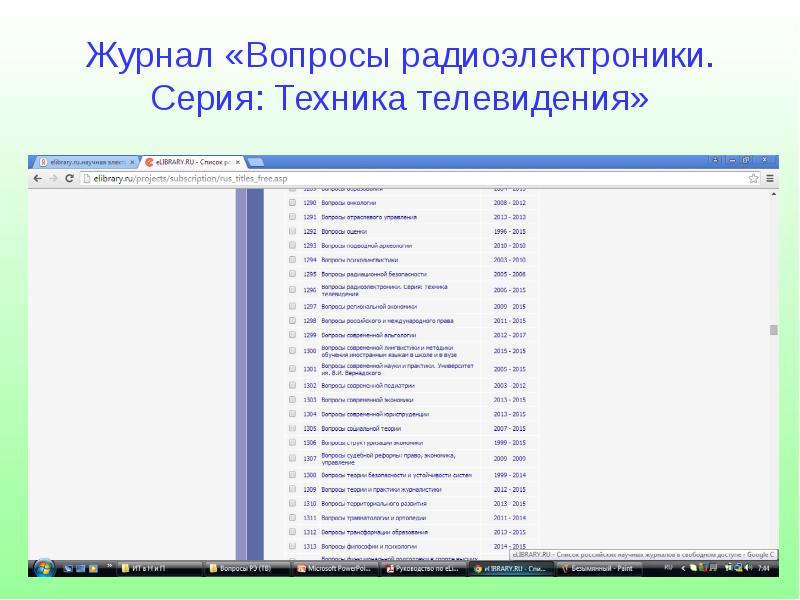Open the Microsoft PowerPoint taskbar item
Screen dimensions: 800x600
coord(336,568)
